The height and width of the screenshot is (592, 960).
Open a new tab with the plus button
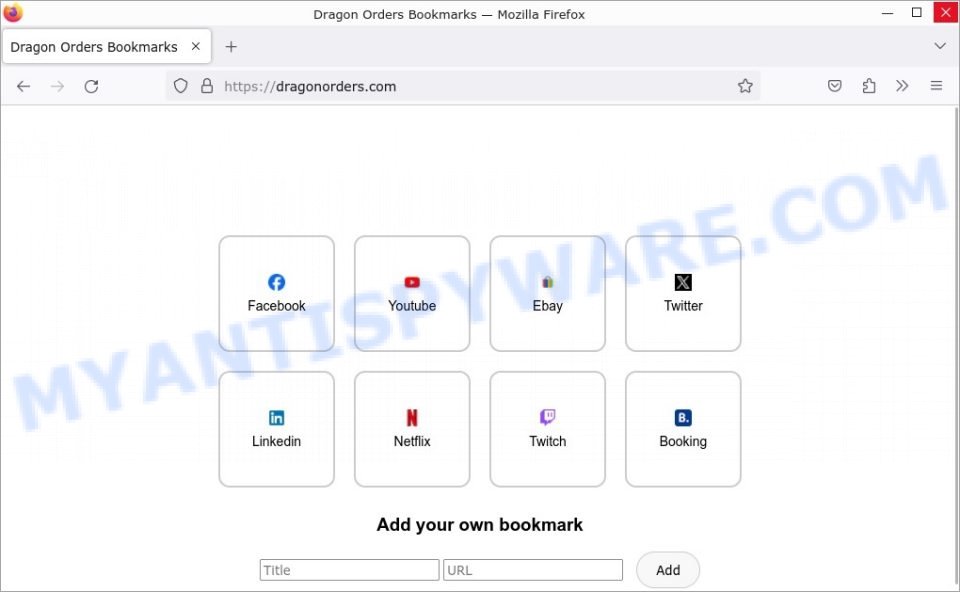pos(231,47)
